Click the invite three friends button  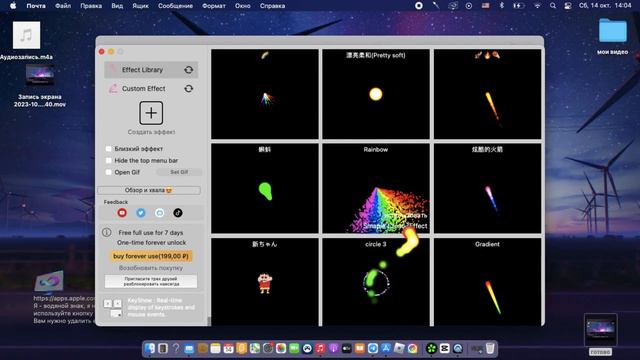[x=151, y=281]
